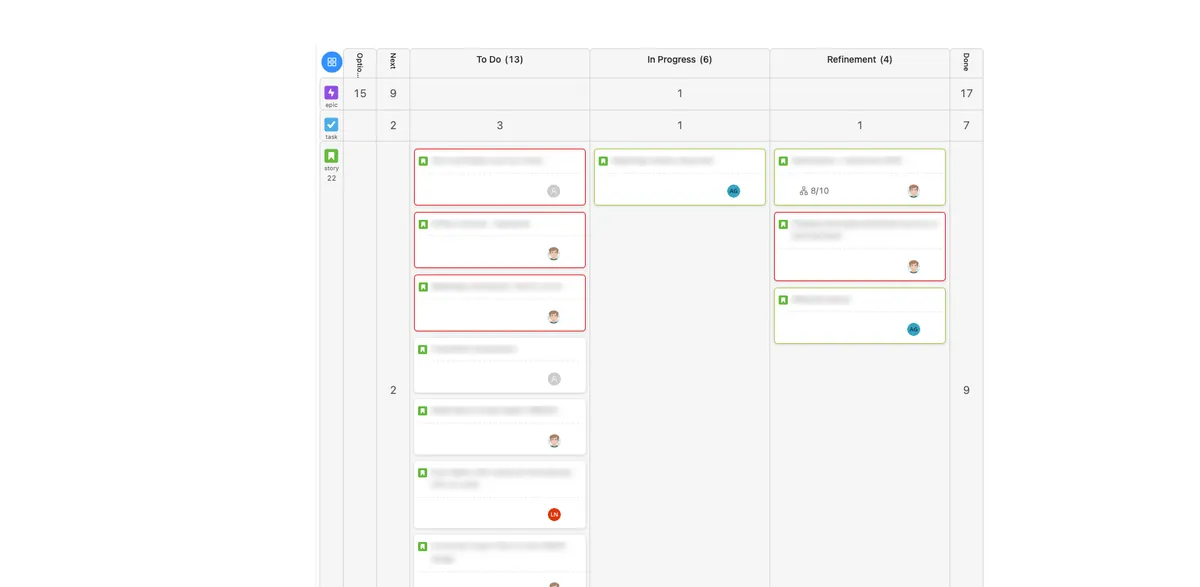The image size is (1200, 587).
Task: Click the face avatar on the red-bordered Refinement card
Action: coord(913,267)
